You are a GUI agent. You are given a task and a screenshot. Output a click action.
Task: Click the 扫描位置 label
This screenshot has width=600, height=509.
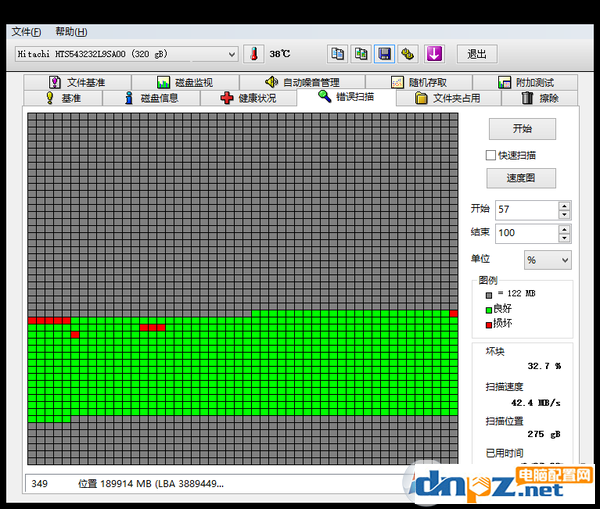[x=504, y=421]
